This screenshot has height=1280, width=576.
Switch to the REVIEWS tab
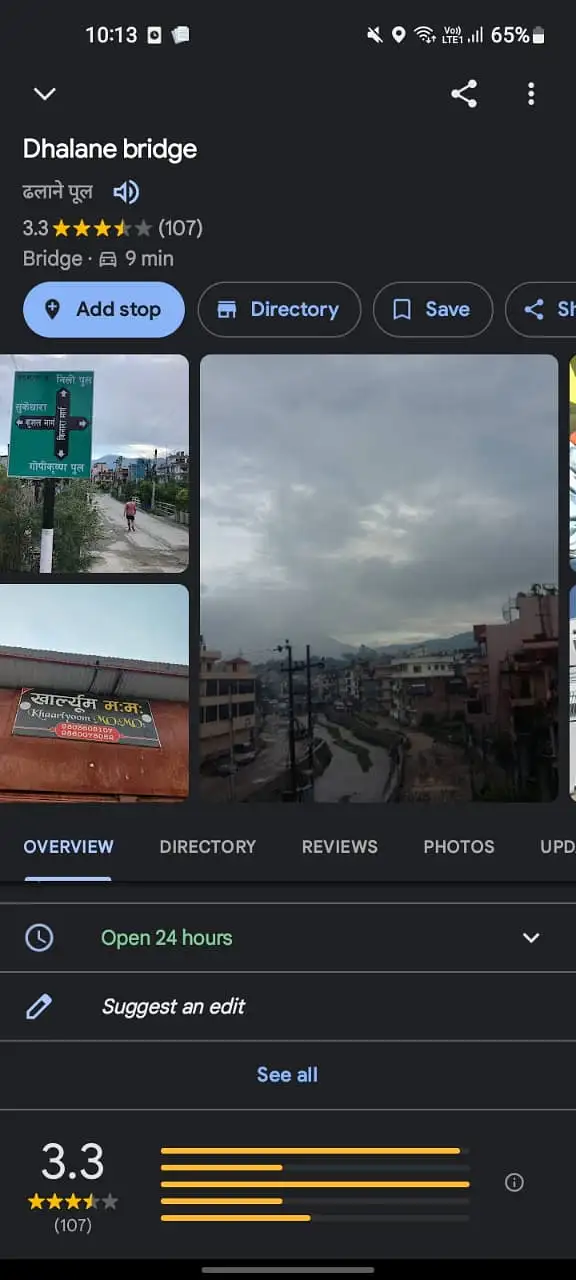[x=340, y=846]
